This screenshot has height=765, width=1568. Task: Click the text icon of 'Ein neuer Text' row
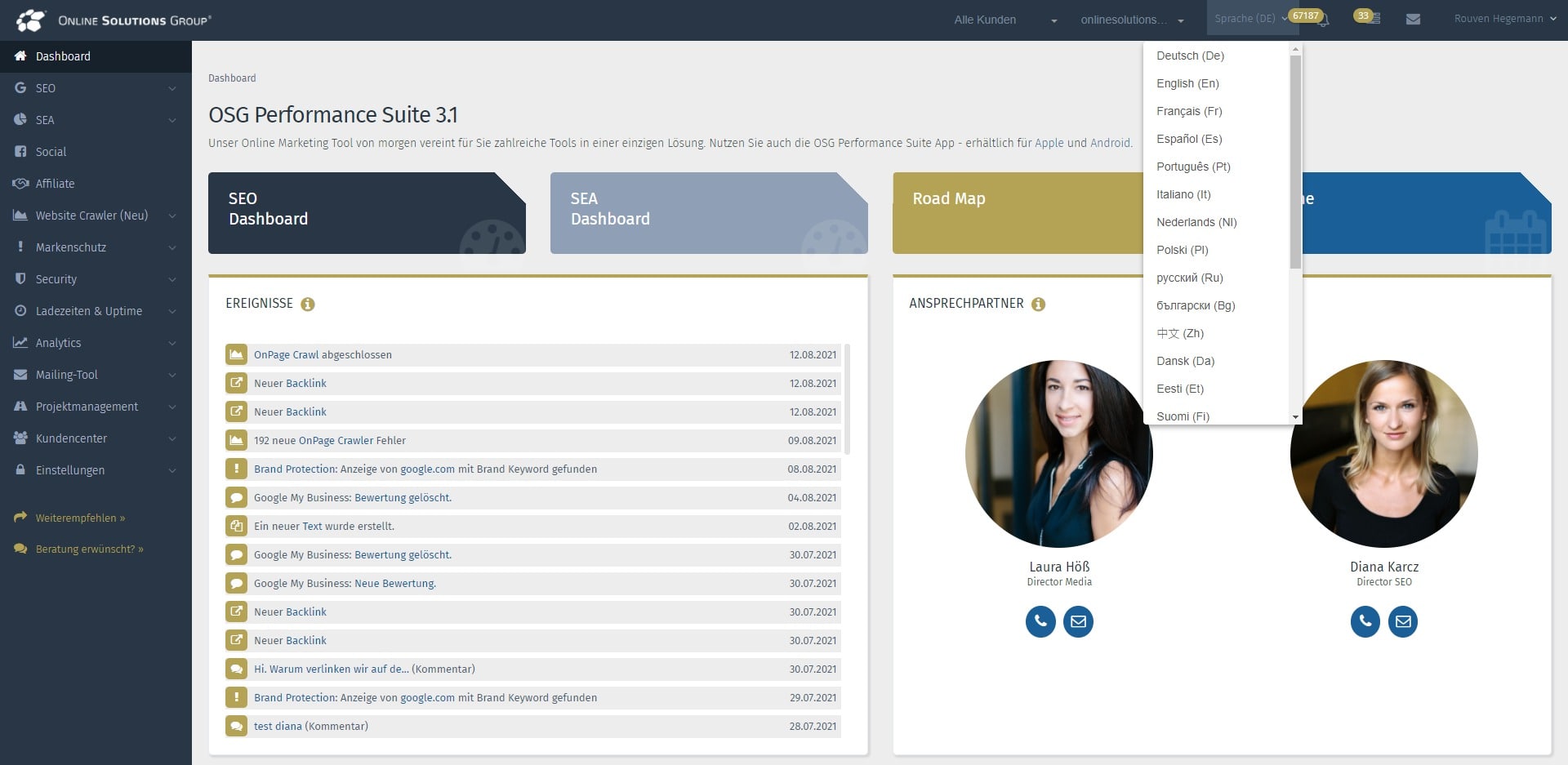pyautogui.click(x=236, y=526)
